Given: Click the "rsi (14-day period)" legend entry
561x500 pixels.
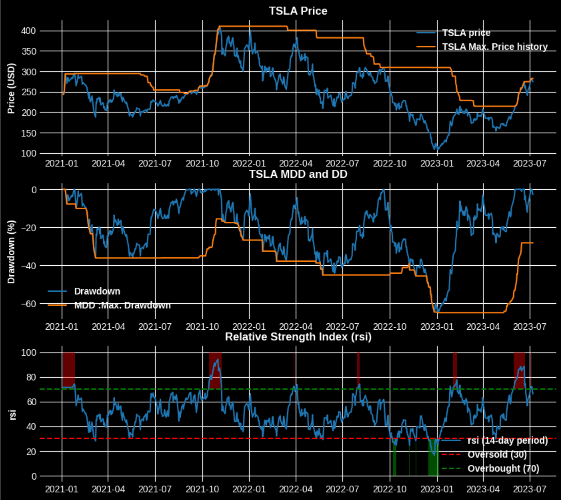Looking at the screenshot, I should coord(508,441).
